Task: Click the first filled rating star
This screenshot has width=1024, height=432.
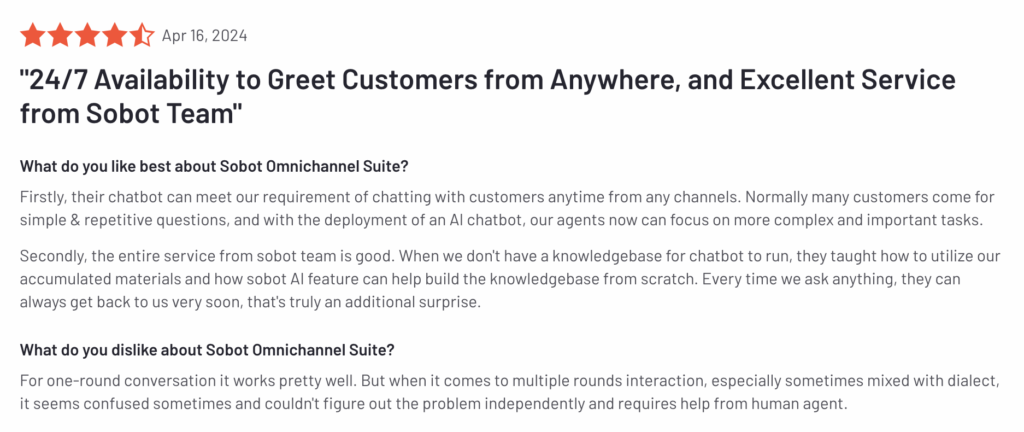Action: click(33, 35)
